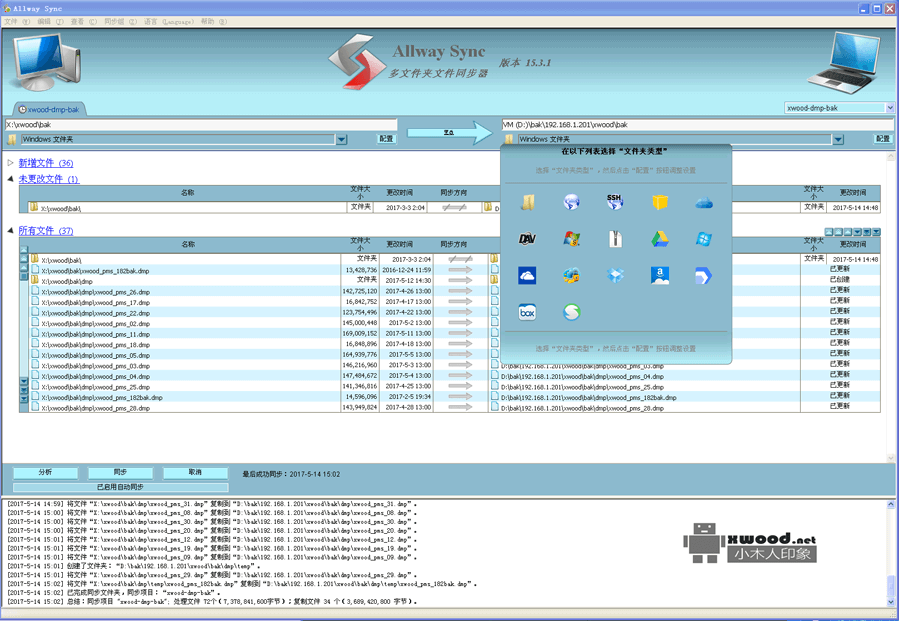
Task: Switch to xwood-dmp-bak job tab
Action: (x=49, y=109)
